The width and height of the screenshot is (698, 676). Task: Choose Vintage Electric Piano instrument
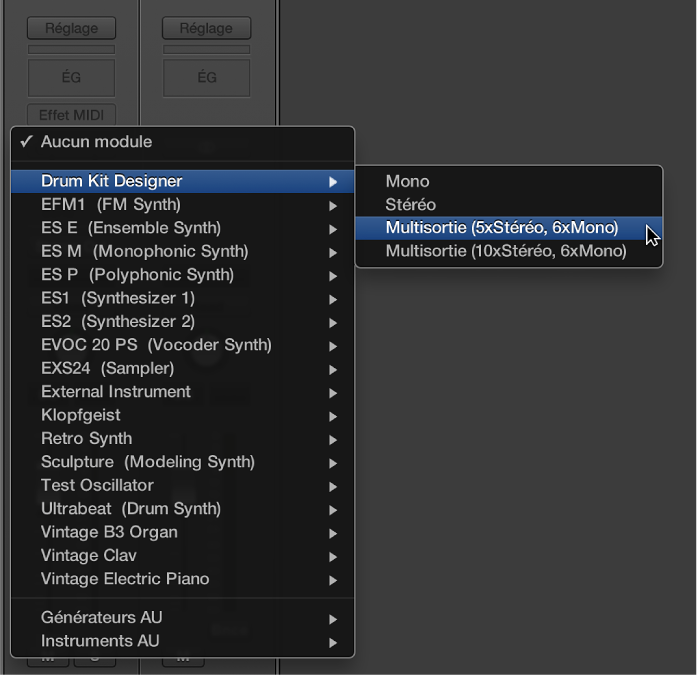pyautogui.click(x=183, y=579)
